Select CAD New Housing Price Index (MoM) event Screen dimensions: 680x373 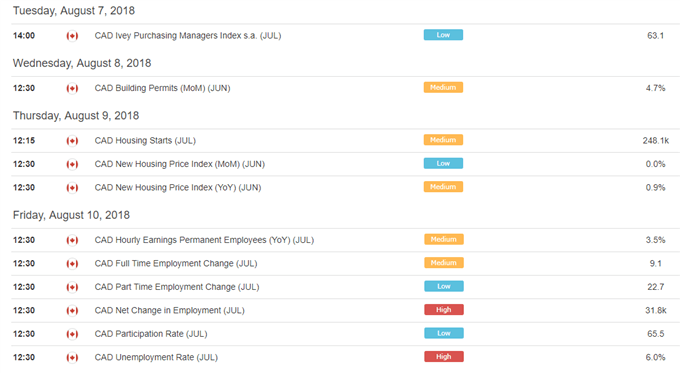click(x=180, y=164)
